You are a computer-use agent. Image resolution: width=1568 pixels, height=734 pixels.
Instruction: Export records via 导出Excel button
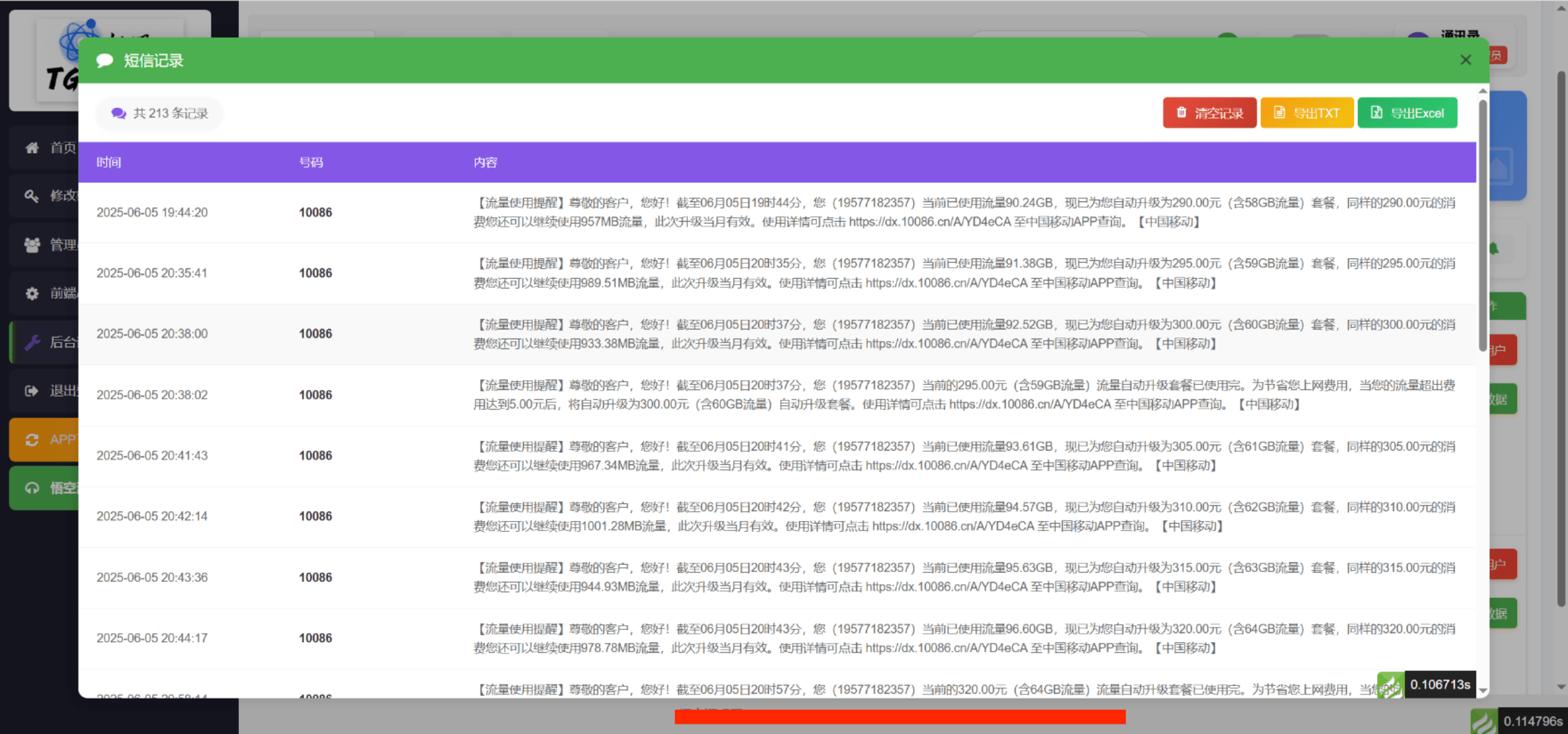point(1407,113)
